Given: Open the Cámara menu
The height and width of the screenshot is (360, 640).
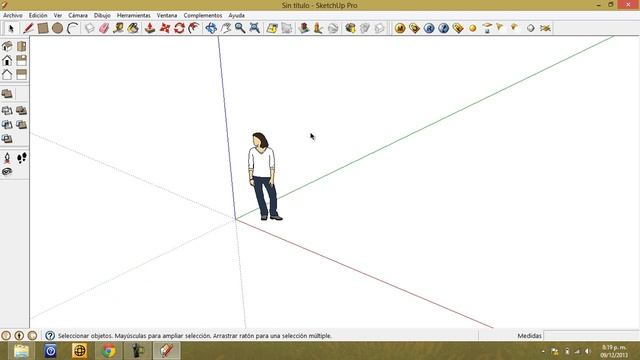Looking at the screenshot, I should click(78, 16).
